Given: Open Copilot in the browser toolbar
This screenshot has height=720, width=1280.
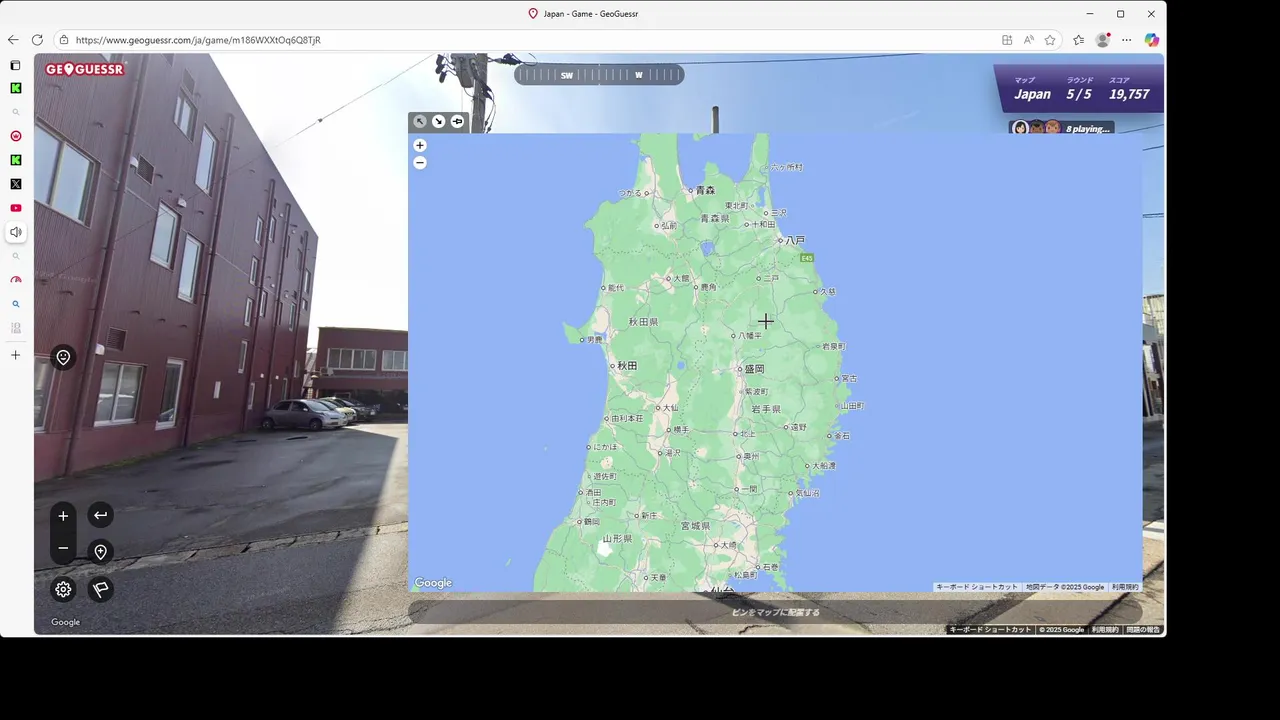Looking at the screenshot, I should pos(1152,40).
